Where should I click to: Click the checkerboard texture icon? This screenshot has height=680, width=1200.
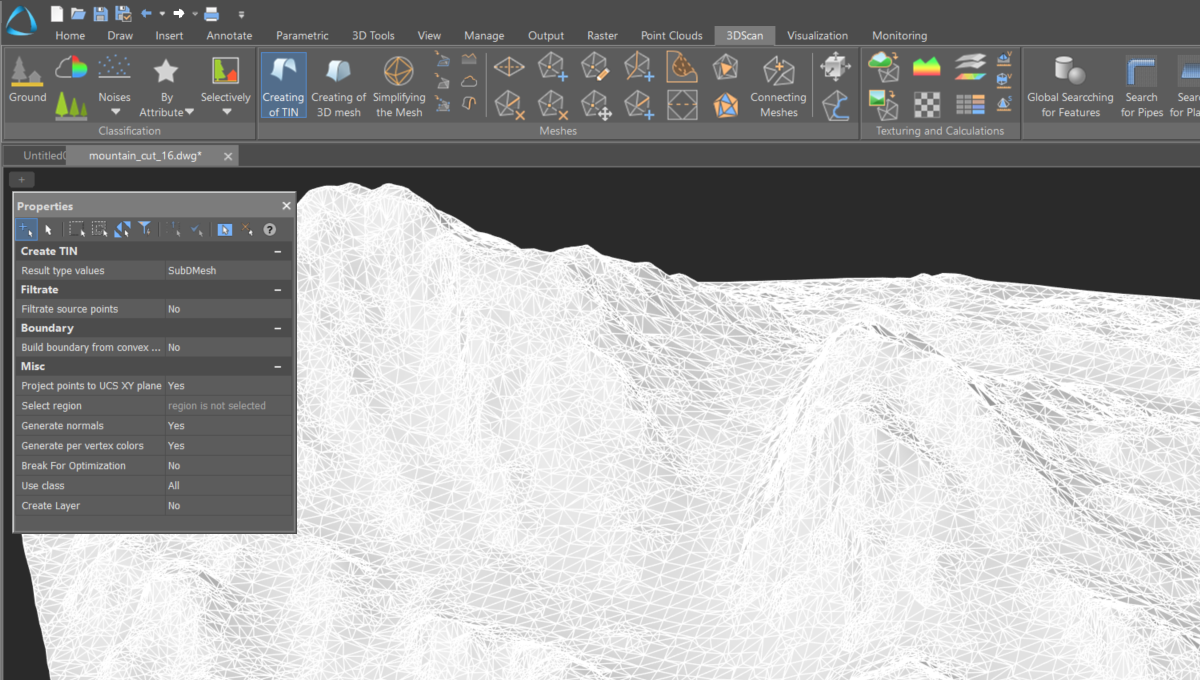[927, 104]
